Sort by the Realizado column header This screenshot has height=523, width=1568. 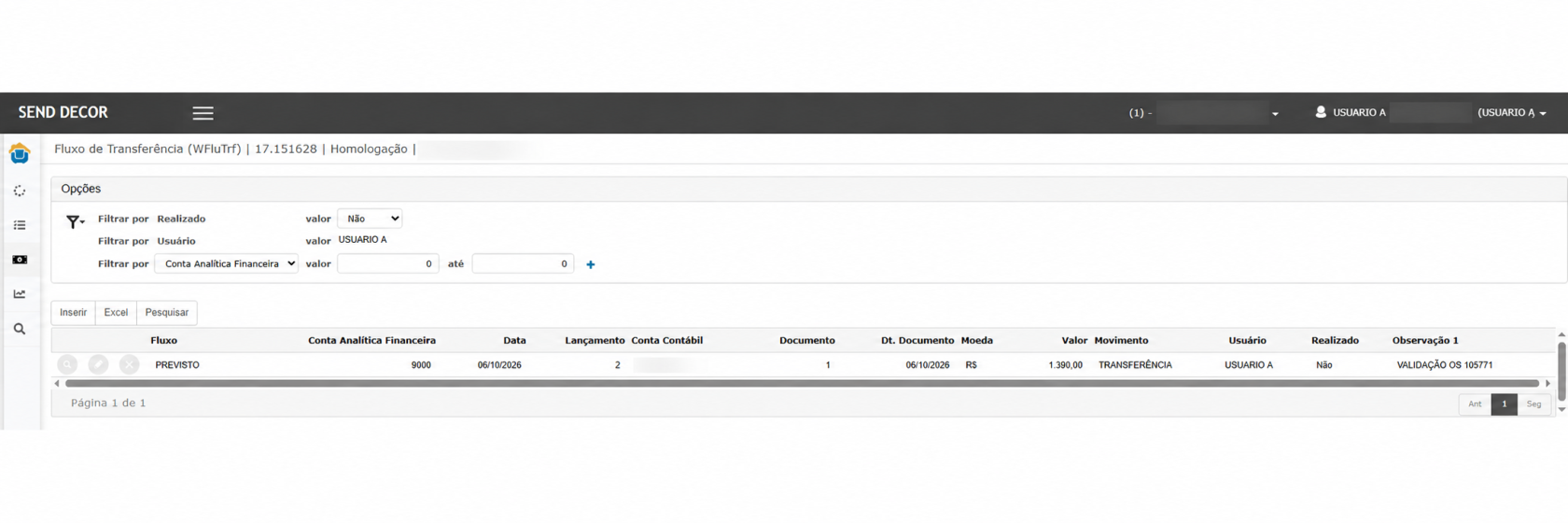[x=1335, y=341]
